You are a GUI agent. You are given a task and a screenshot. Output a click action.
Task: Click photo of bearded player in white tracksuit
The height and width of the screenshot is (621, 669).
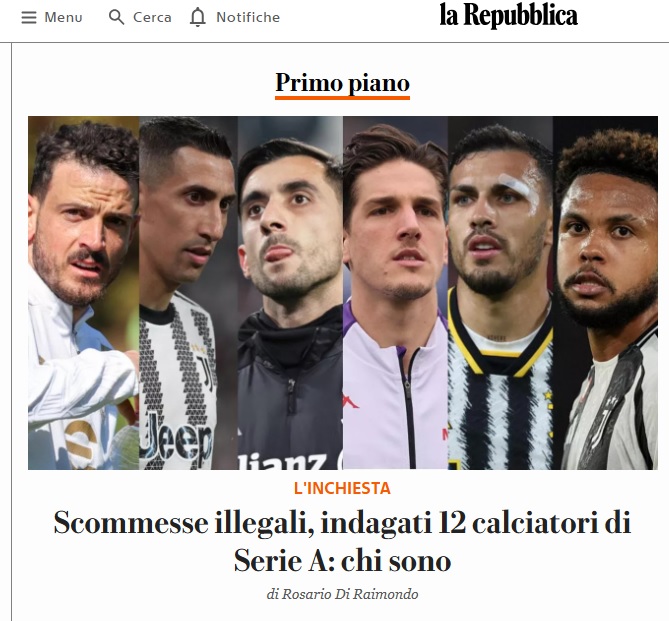click(84, 293)
